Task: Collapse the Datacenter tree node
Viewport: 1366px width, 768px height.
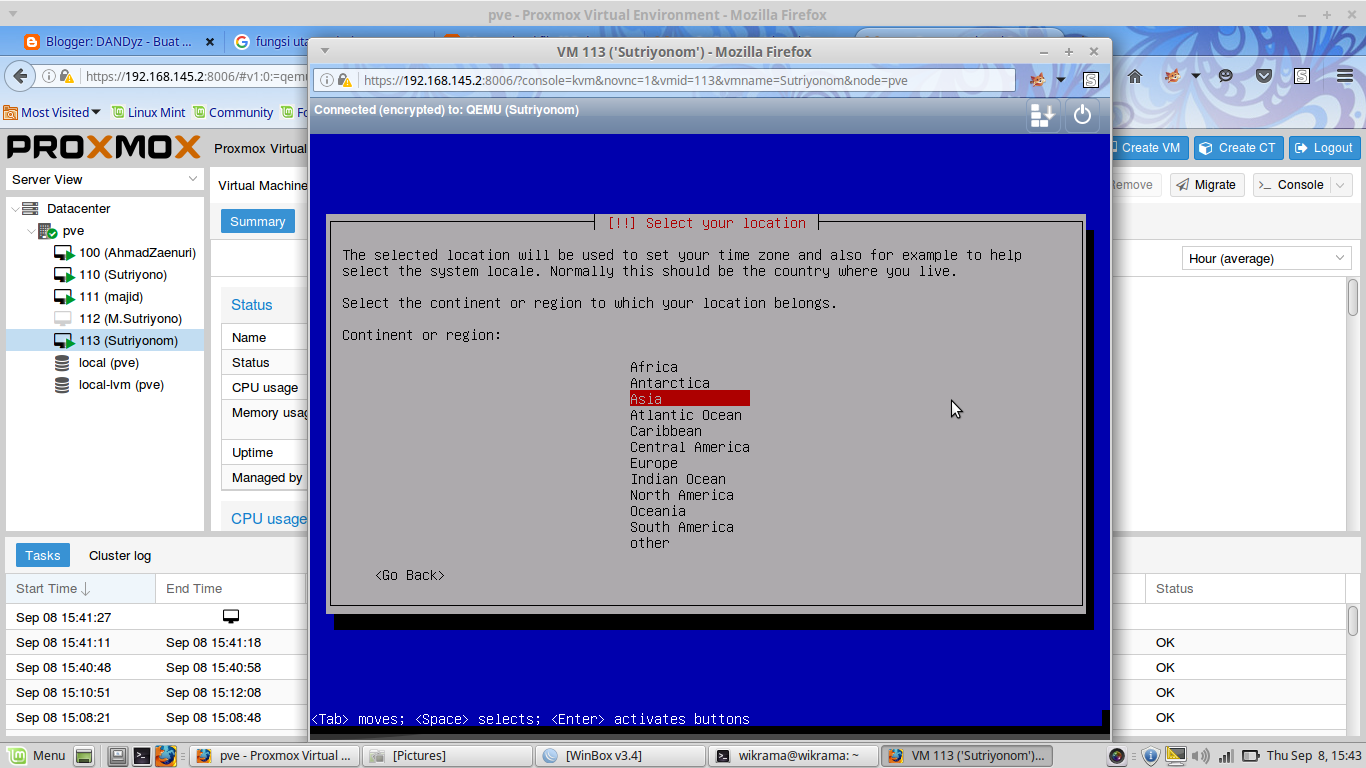Action: click(14, 209)
